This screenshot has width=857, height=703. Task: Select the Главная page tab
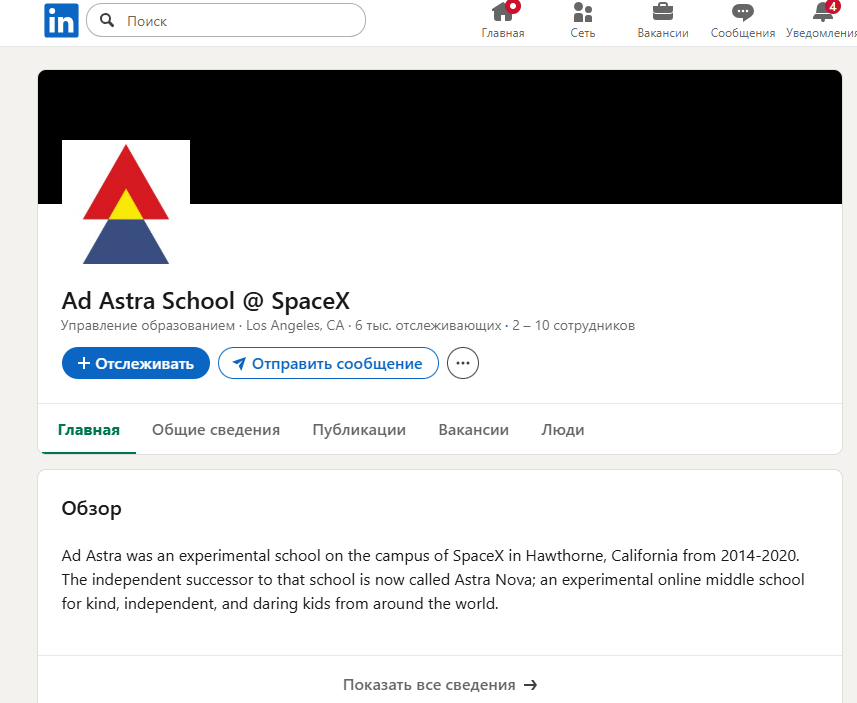[x=89, y=430]
